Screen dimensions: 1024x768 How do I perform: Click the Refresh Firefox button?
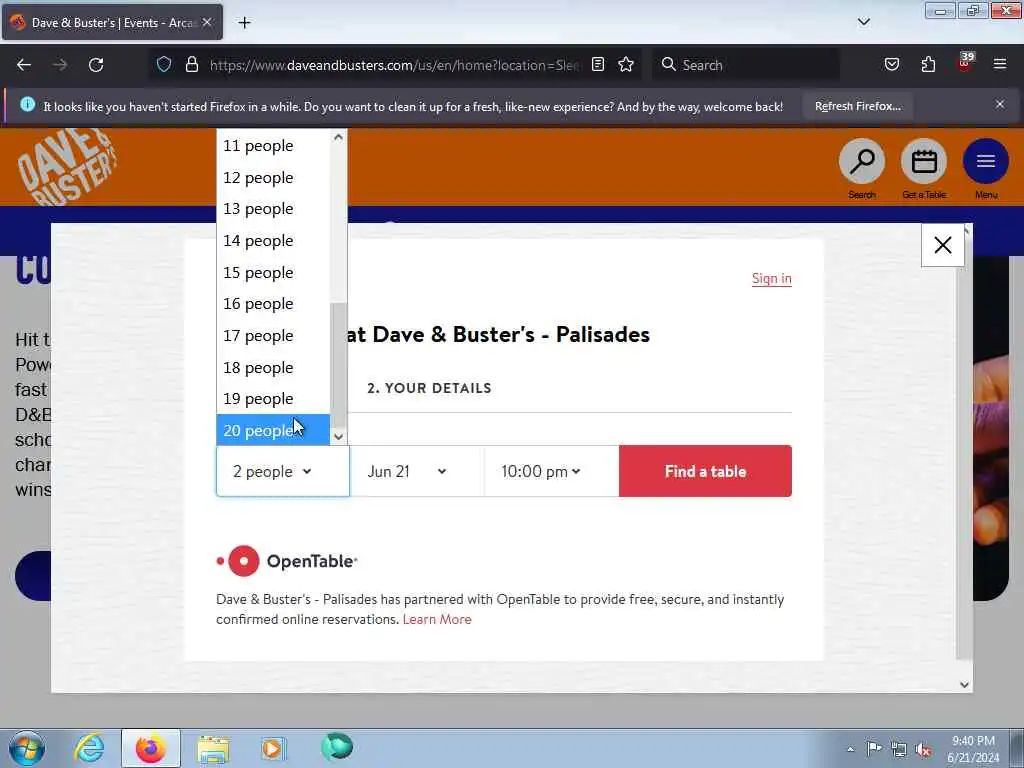[x=857, y=106]
